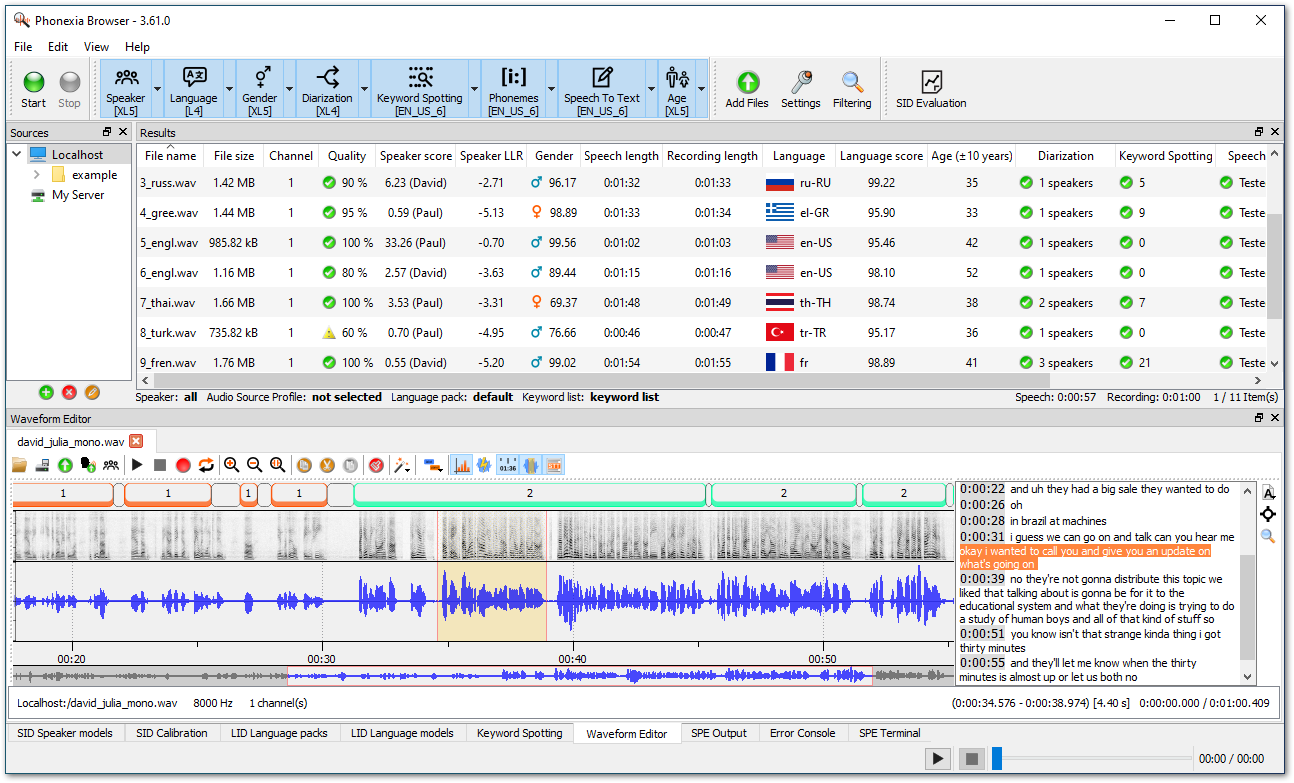
Task: Add a new source with green plus
Action: (x=46, y=392)
